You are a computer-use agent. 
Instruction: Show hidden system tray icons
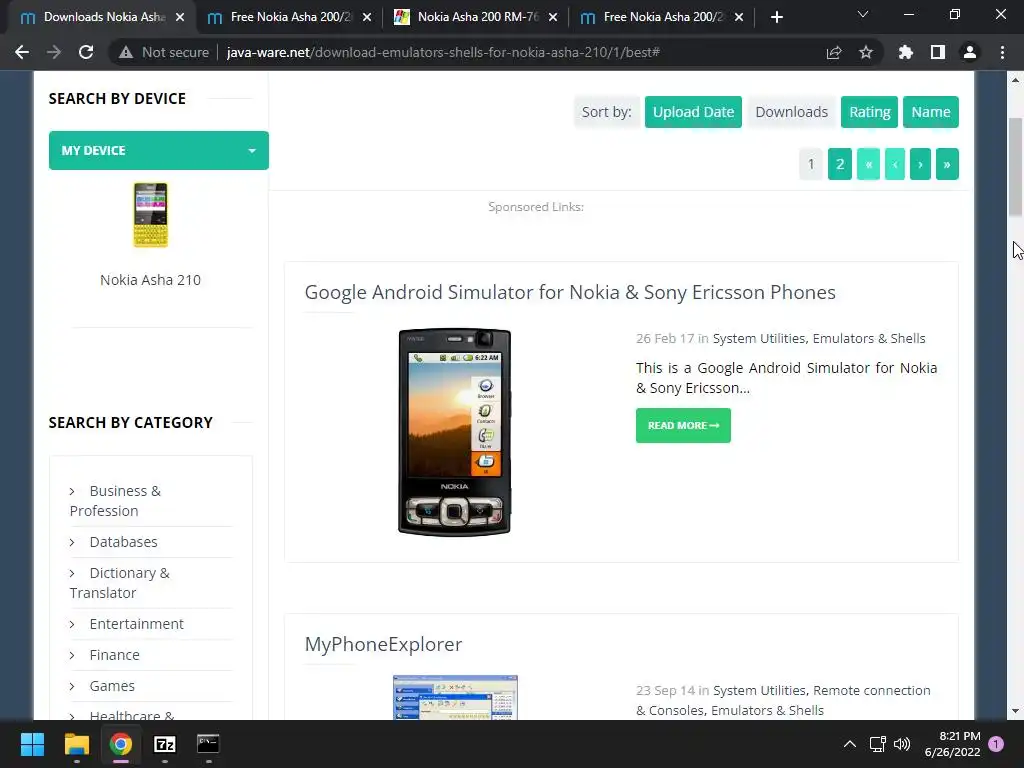(850, 744)
